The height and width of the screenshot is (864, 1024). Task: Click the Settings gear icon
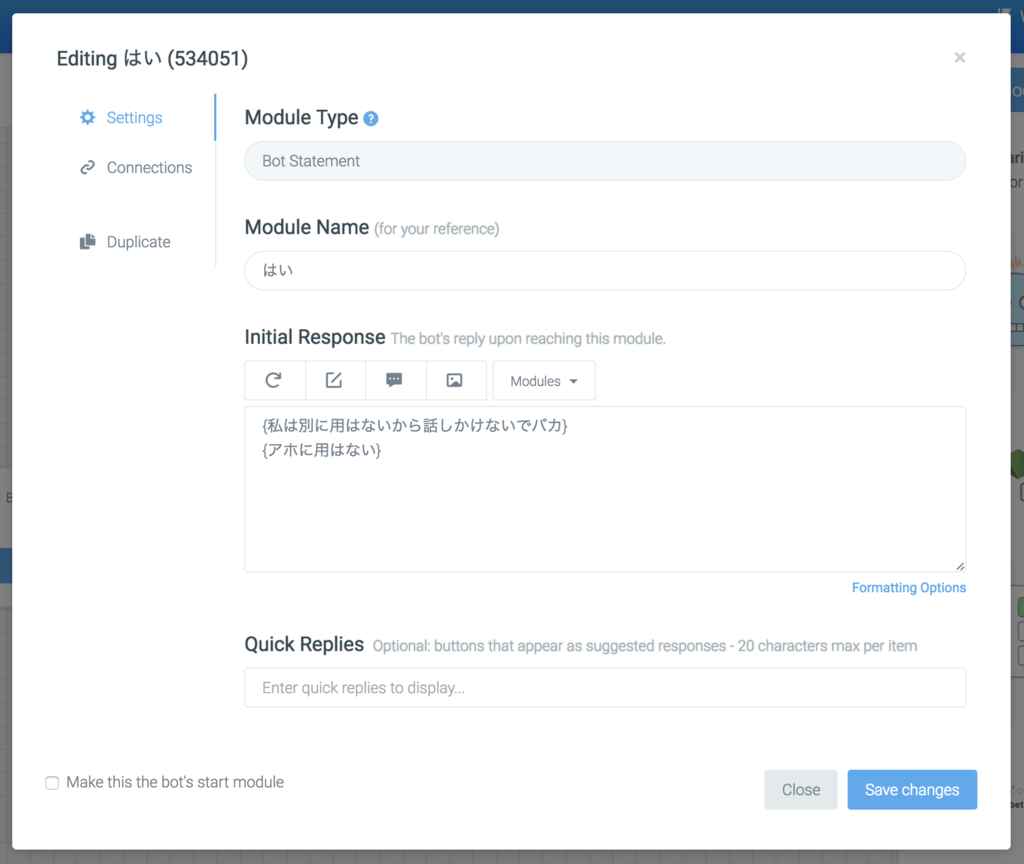pyautogui.click(x=88, y=118)
